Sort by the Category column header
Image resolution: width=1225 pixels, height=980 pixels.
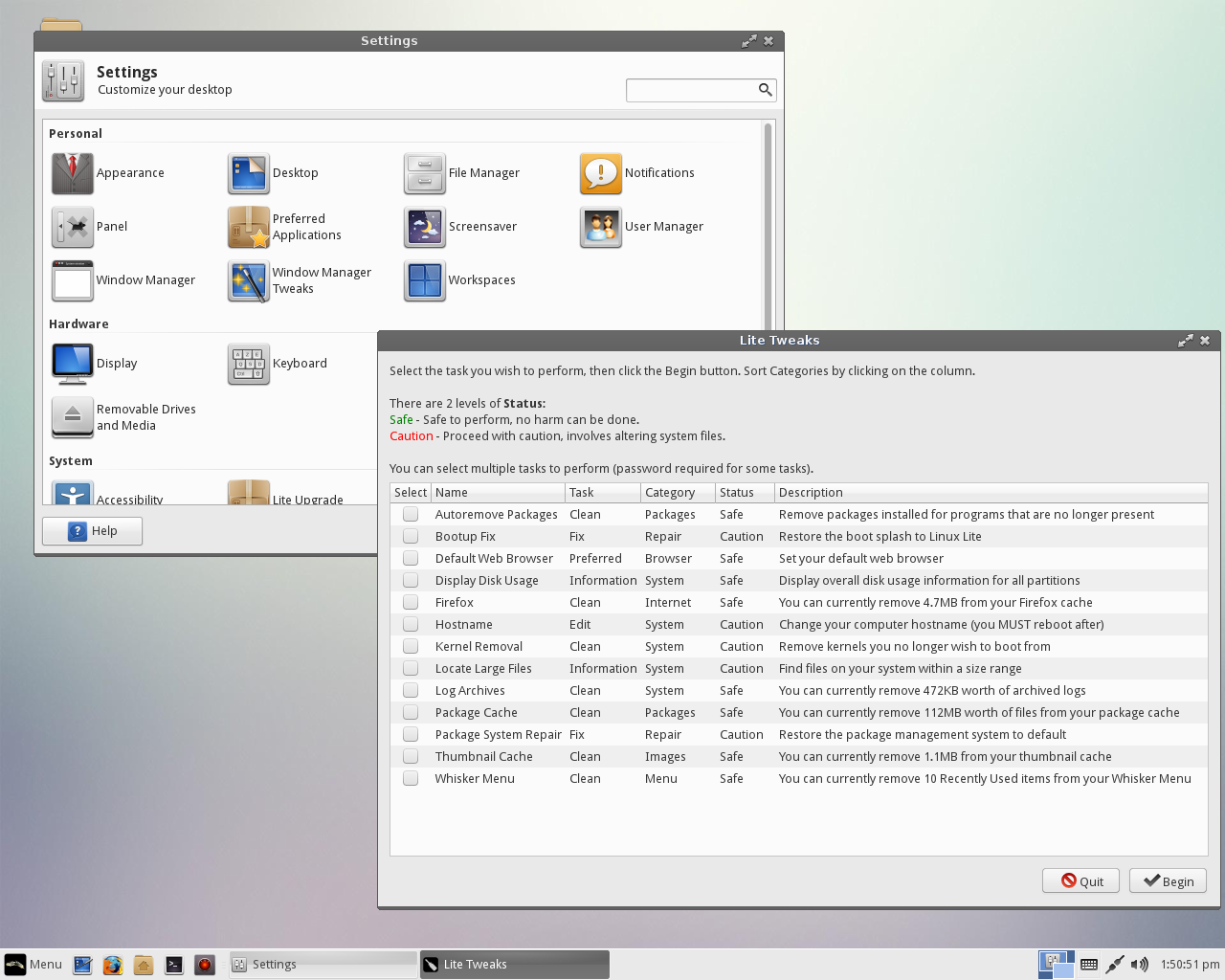point(678,492)
